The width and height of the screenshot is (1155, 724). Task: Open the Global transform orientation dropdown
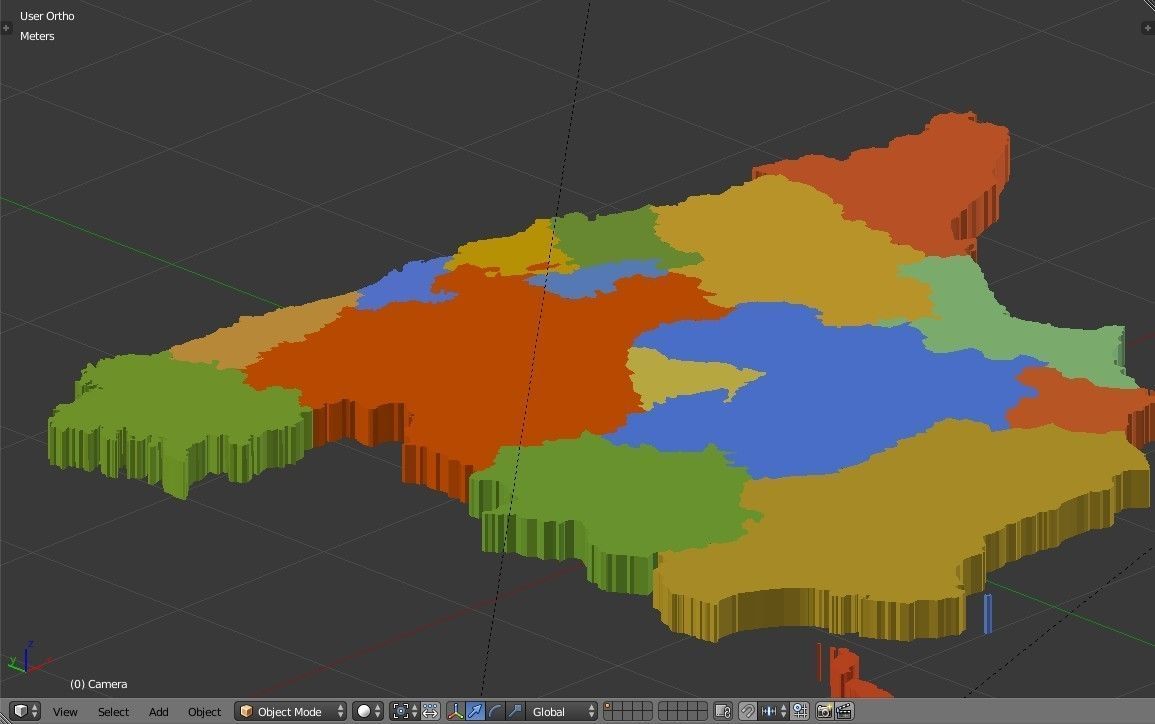pos(562,711)
